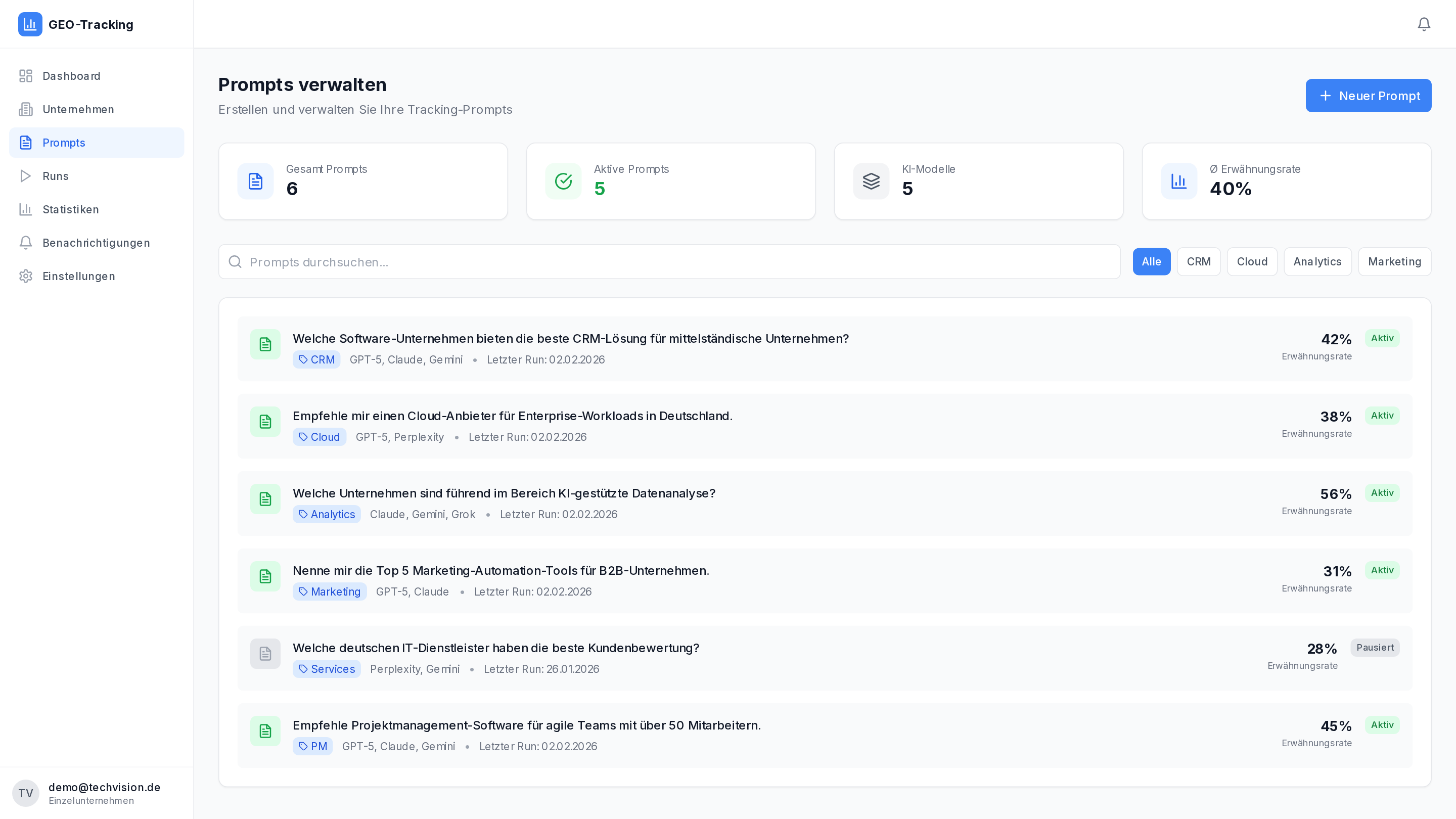The width and height of the screenshot is (1456, 819).
Task: Click the Neuer Prompt button
Action: coord(1368,96)
